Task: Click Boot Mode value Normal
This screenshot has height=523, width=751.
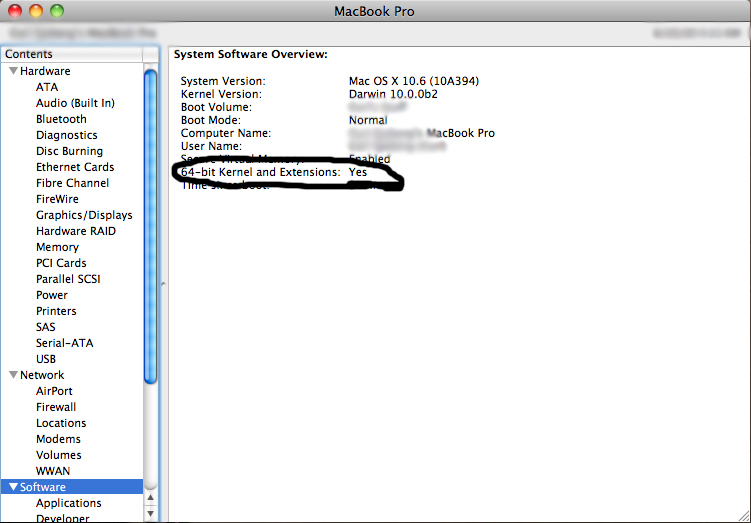Action: 368,120
